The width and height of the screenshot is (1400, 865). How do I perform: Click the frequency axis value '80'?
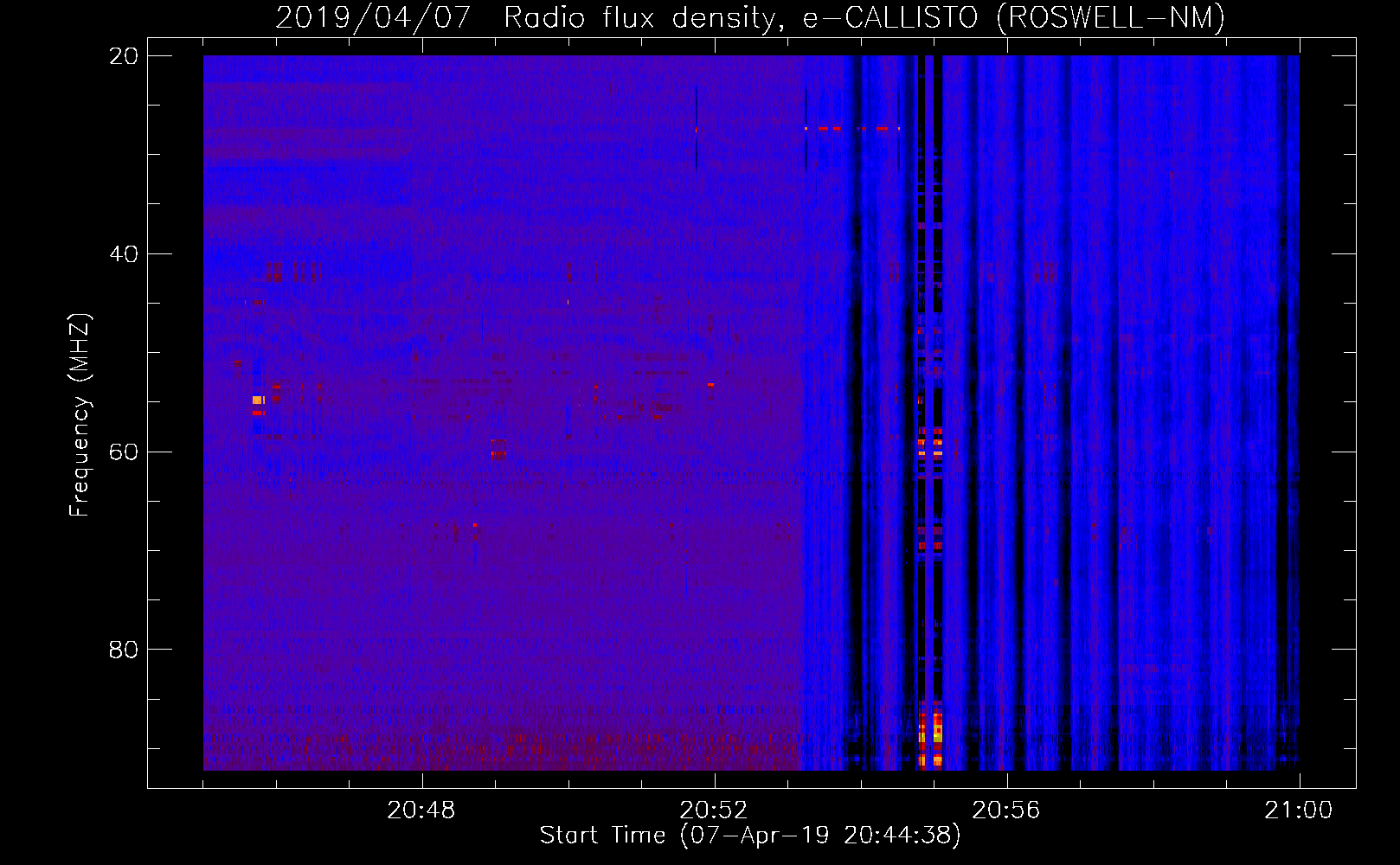point(124,650)
